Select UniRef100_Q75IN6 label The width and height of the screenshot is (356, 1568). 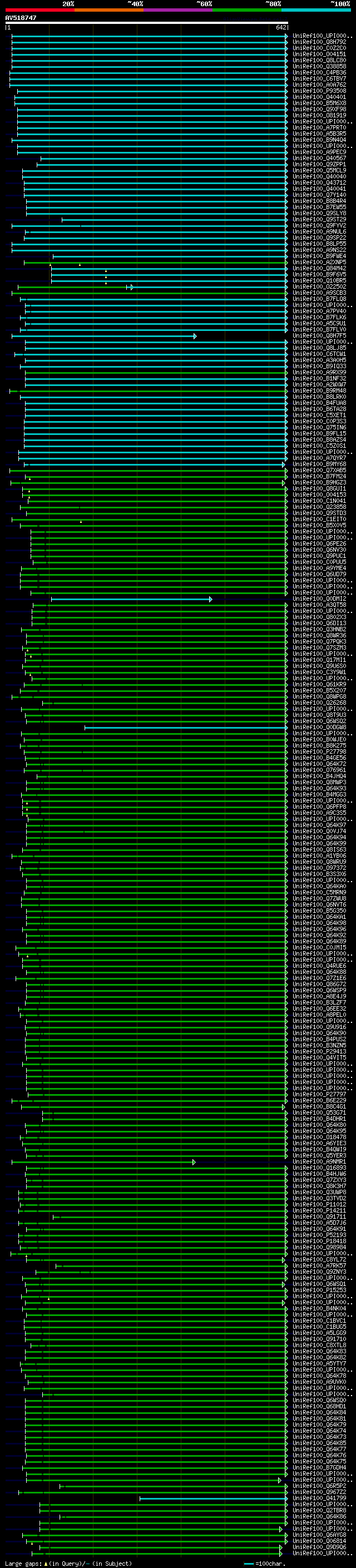(319, 427)
